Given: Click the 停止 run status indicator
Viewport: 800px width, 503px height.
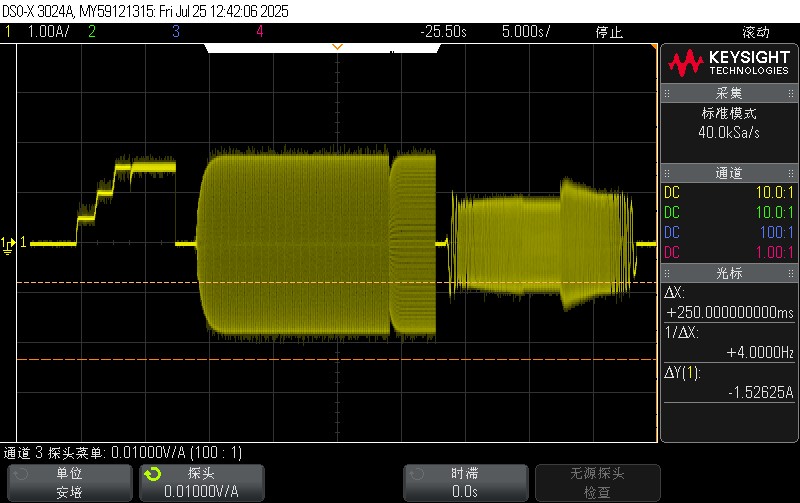Looking at the screenshot, I should tap(609, 31).
